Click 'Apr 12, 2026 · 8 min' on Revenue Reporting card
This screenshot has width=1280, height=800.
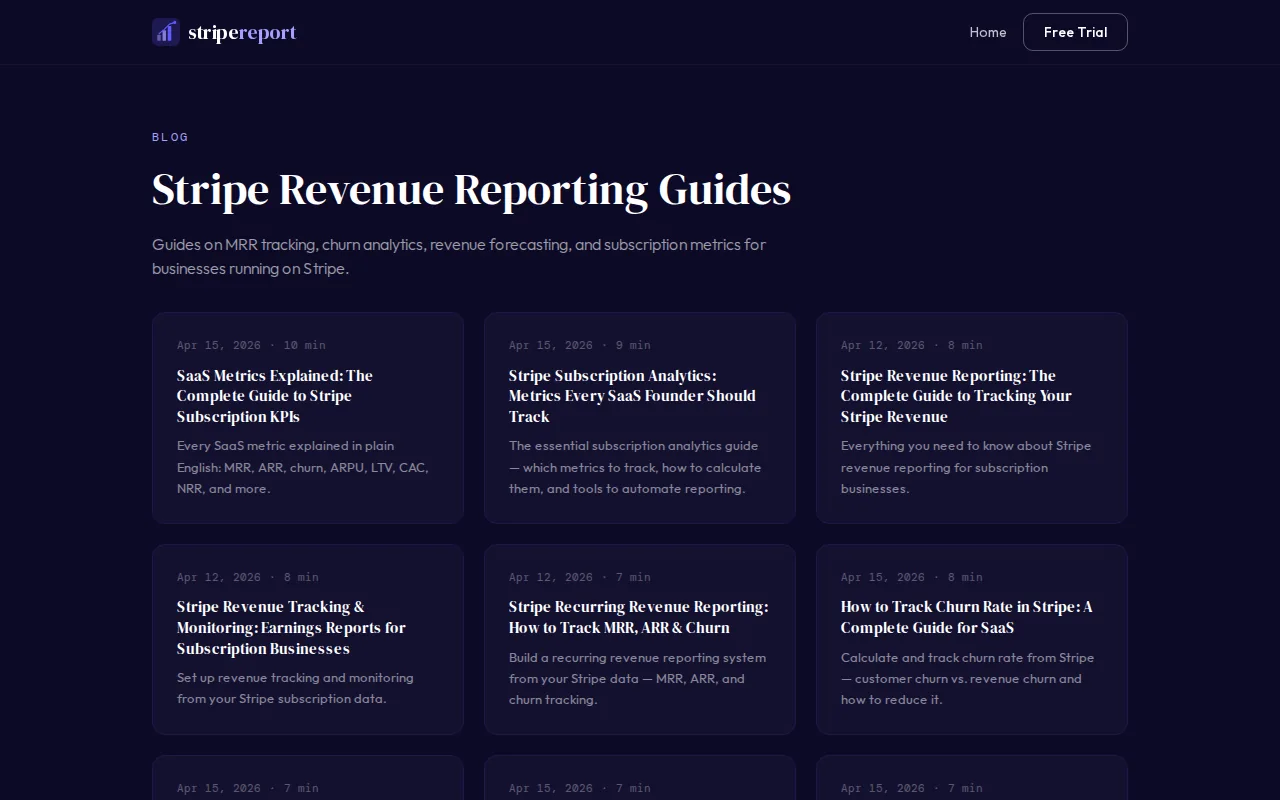(x=912, y=345)
